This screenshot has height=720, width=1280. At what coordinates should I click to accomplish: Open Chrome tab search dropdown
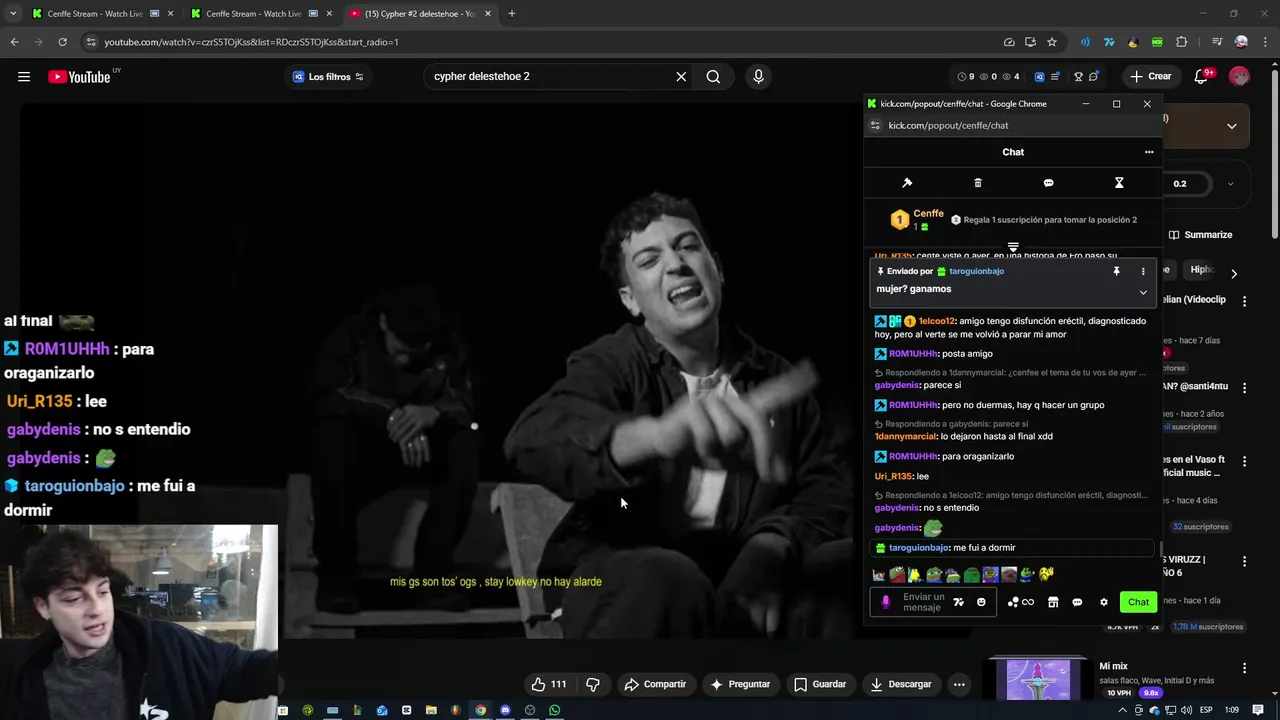[x=12, y=14]
